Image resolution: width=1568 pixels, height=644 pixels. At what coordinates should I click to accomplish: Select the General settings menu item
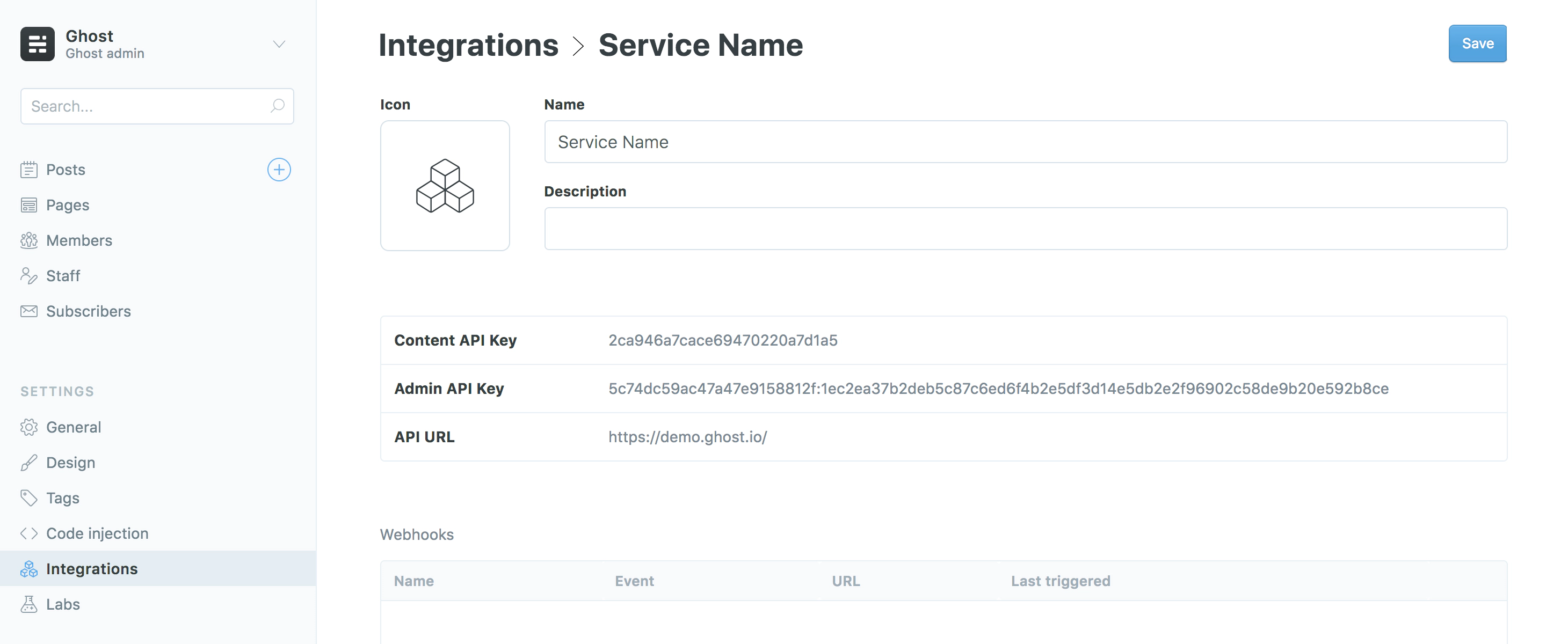pos(73,426)
